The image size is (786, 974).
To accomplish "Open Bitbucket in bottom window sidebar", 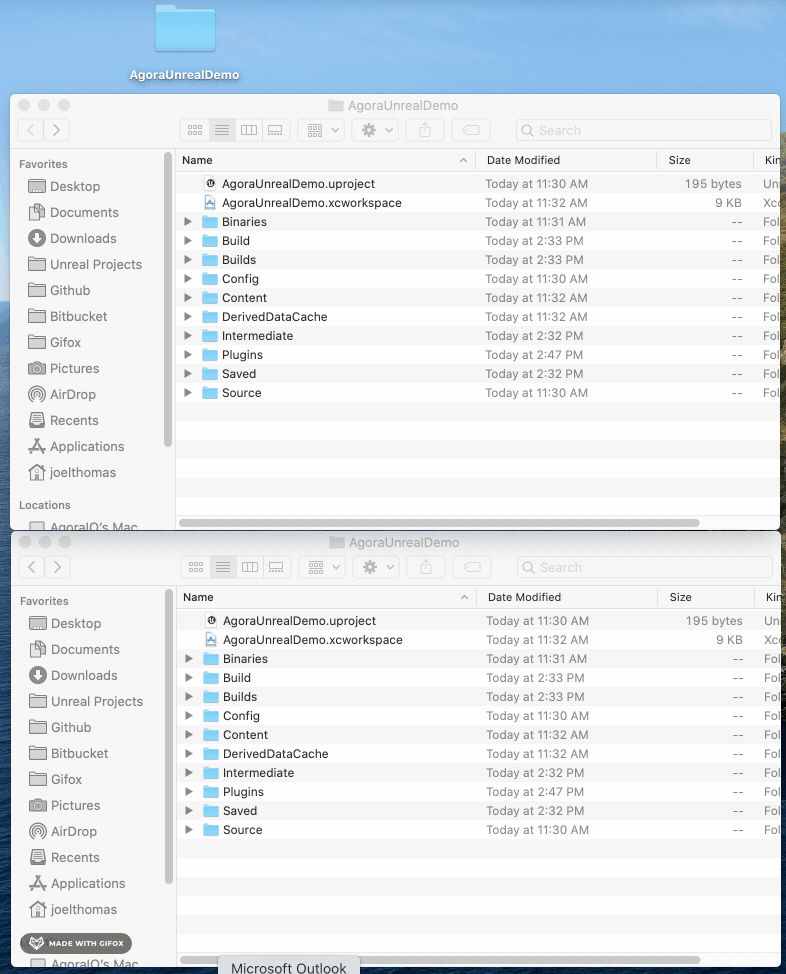I will [x=69, y=753].
